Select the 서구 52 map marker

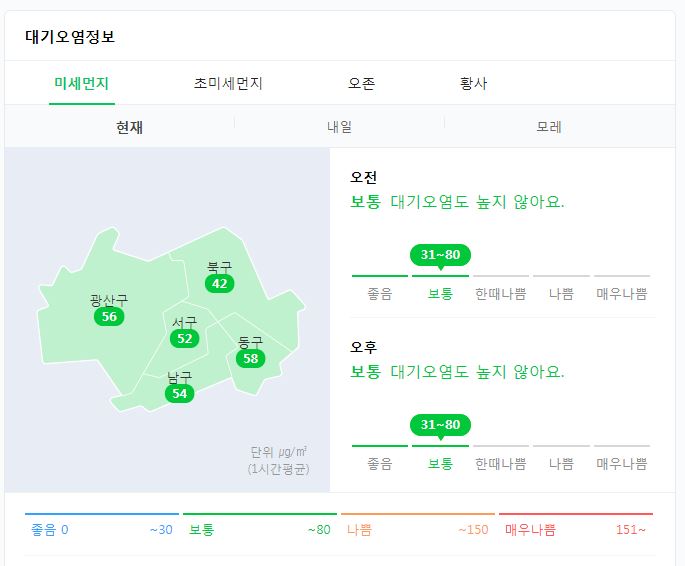[x=184, y=338]
